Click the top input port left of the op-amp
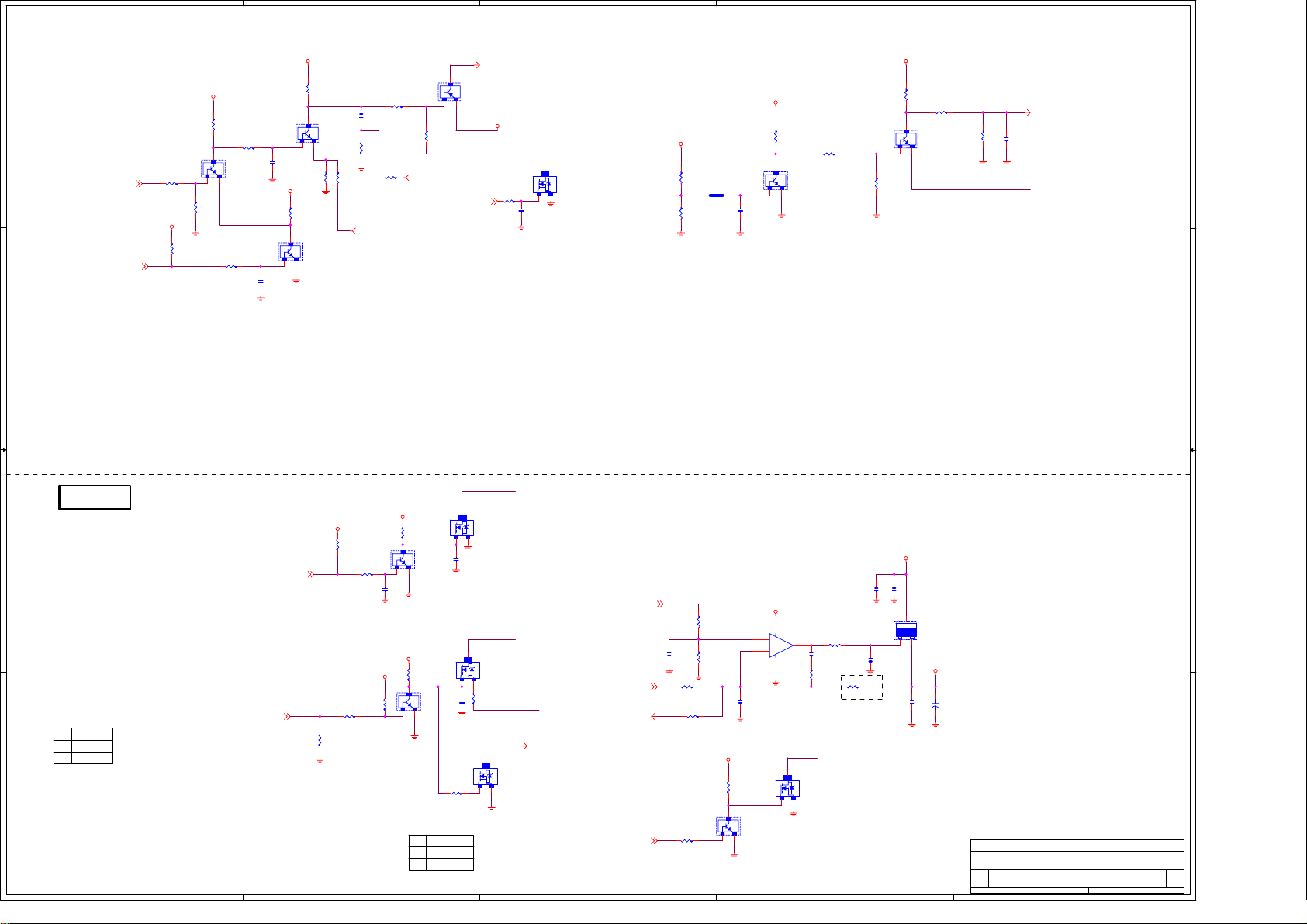This screenshot has width=1307, height=924. click(661, 603)
